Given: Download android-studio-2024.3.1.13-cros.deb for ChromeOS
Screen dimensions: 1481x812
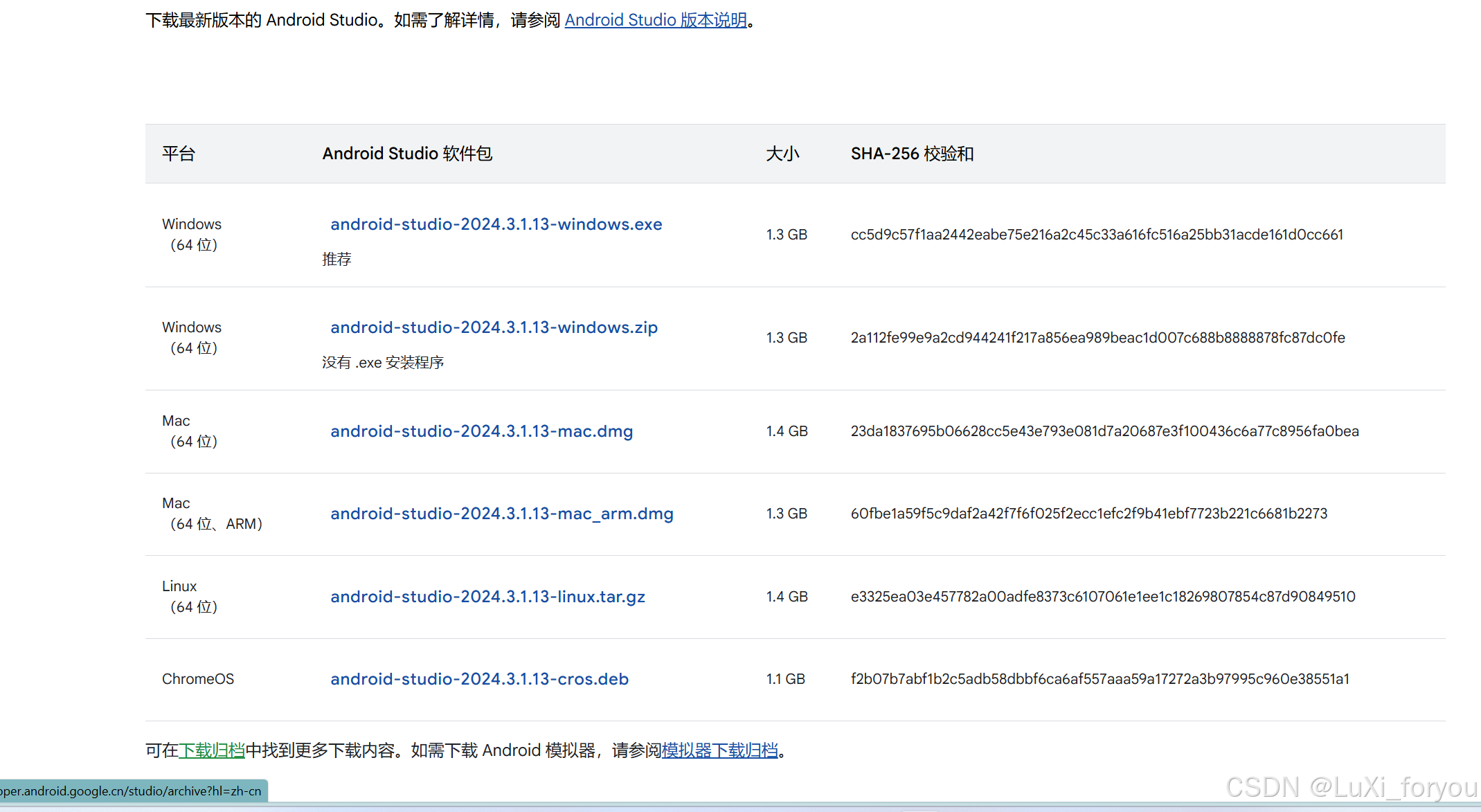Looking at the screenshot, I should tap(479, 679).
